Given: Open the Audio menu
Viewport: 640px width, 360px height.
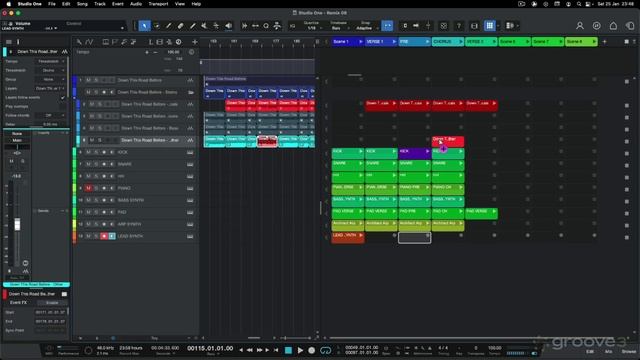Looking at the screenshot, I should 136,4.
